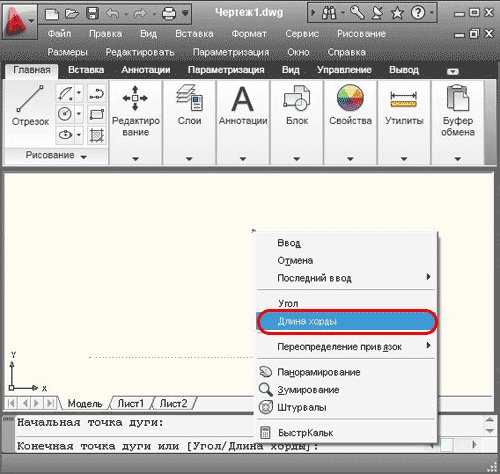Switch to the Параметризация ribbon tab
The height and width of the screenshot is (474, 500).
226,70
